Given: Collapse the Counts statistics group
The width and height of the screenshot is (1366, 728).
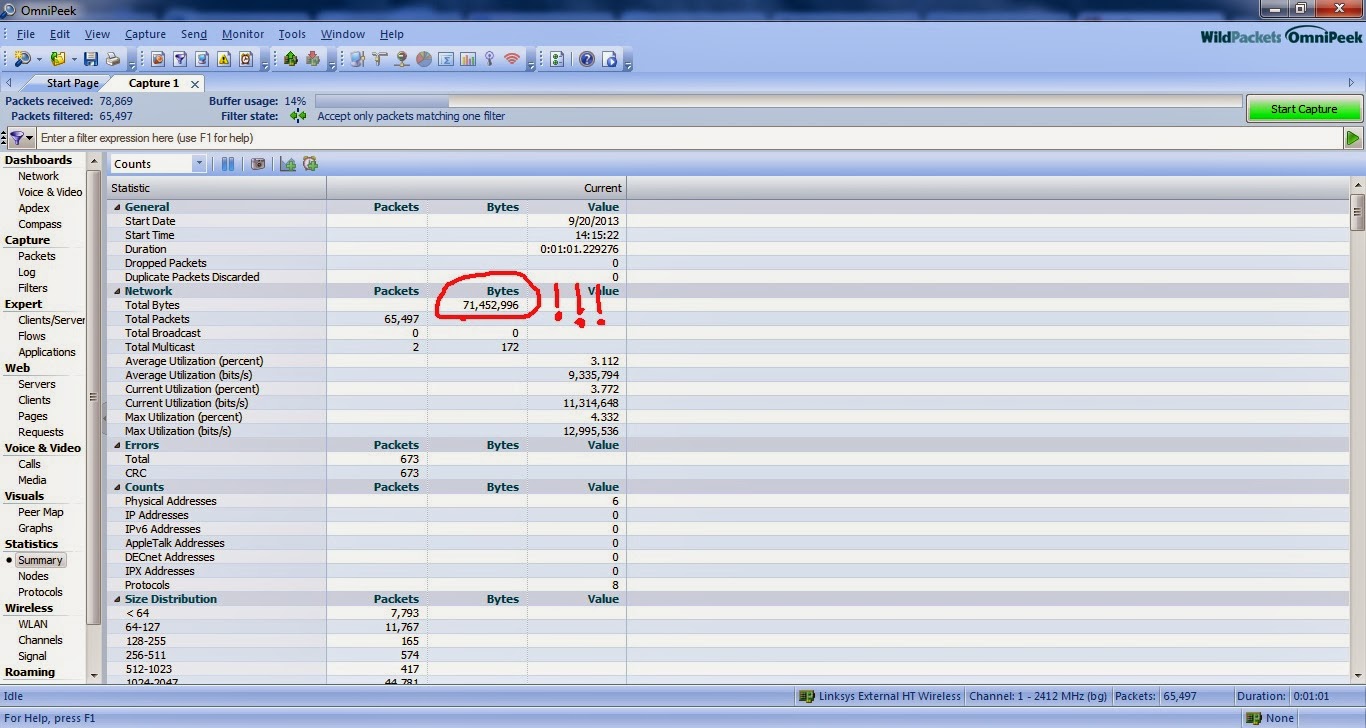Looking at the screenshot, I should (117, 487).
